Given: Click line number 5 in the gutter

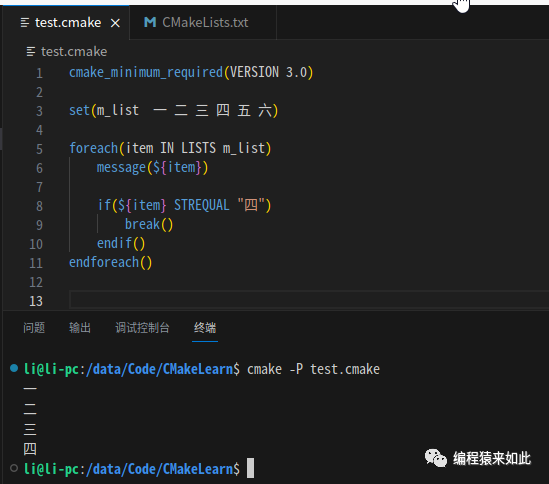Looking at the screenshot, I should [x=40, y=149].
